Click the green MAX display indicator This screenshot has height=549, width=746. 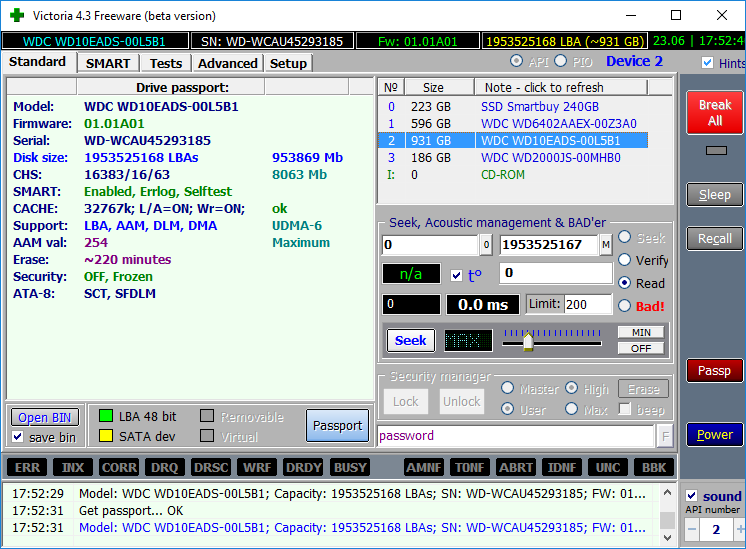coord(468,341)
